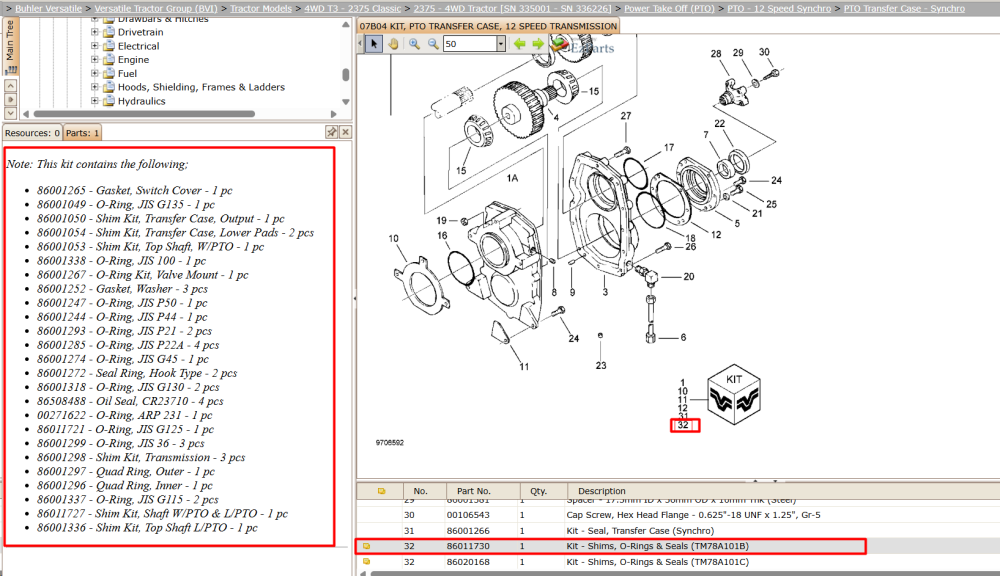Select Hoods, Shielding, Frames & Ladders label
This screenshot has height=576, width=1000.
pos(202,87)
